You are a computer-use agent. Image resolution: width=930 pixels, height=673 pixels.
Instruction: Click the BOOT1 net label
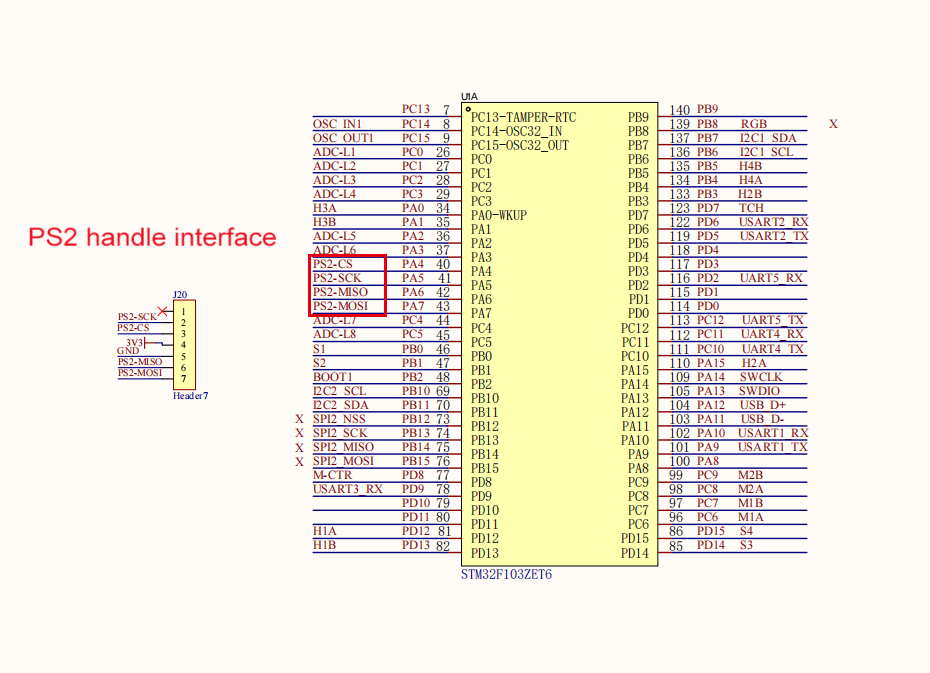pyautogui.click(x=333, y=377)
